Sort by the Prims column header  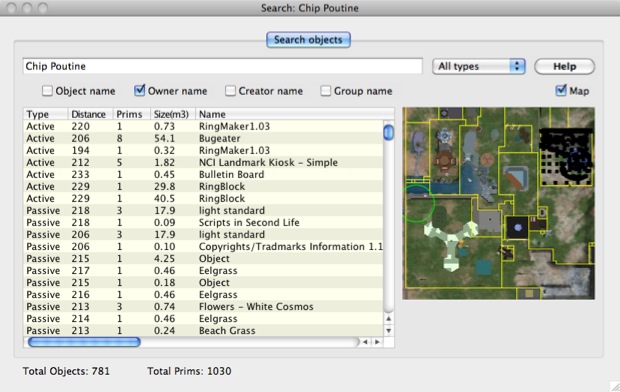(132, 114)
